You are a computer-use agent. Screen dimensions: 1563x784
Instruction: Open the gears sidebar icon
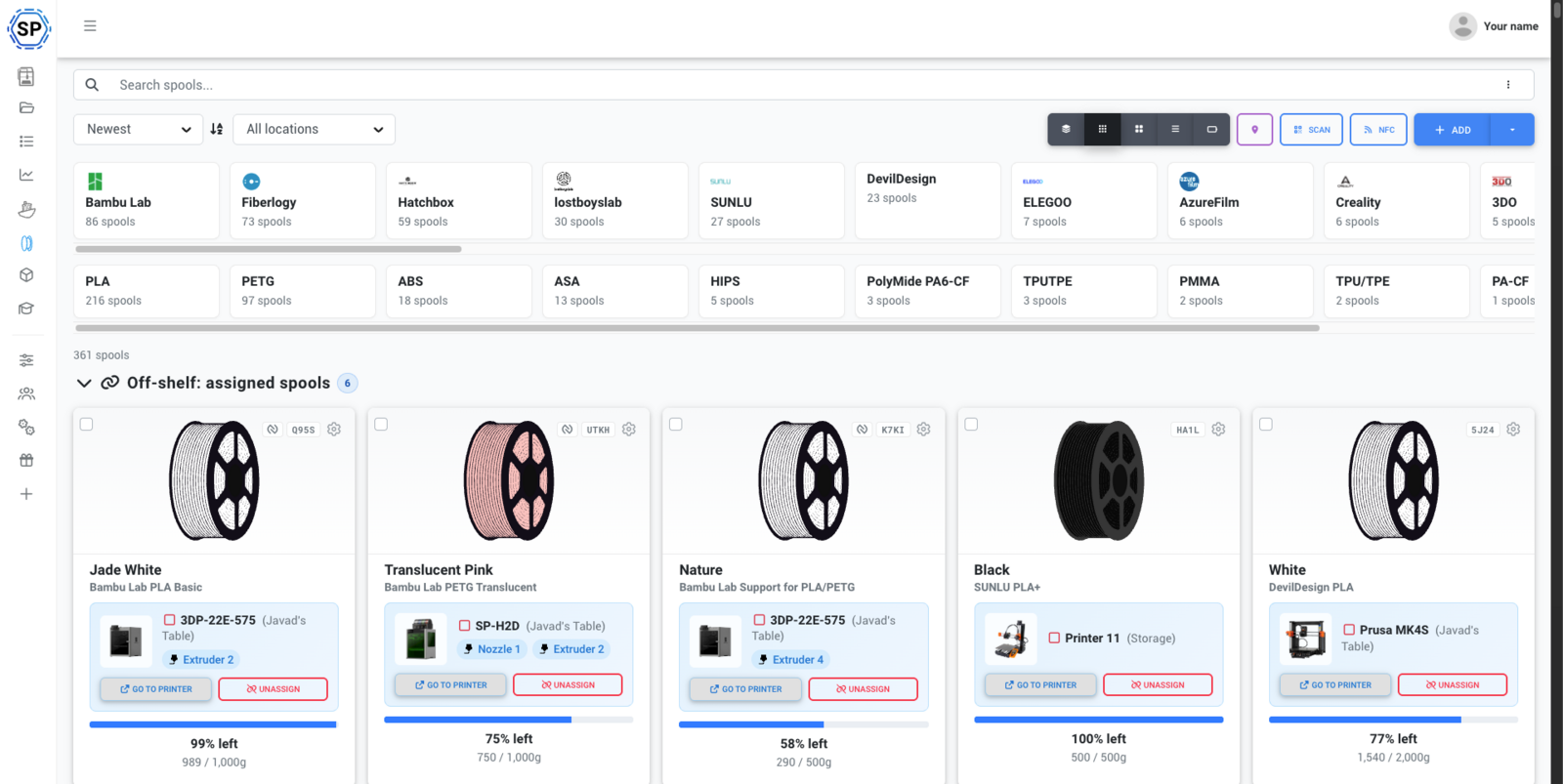(26, 428)
